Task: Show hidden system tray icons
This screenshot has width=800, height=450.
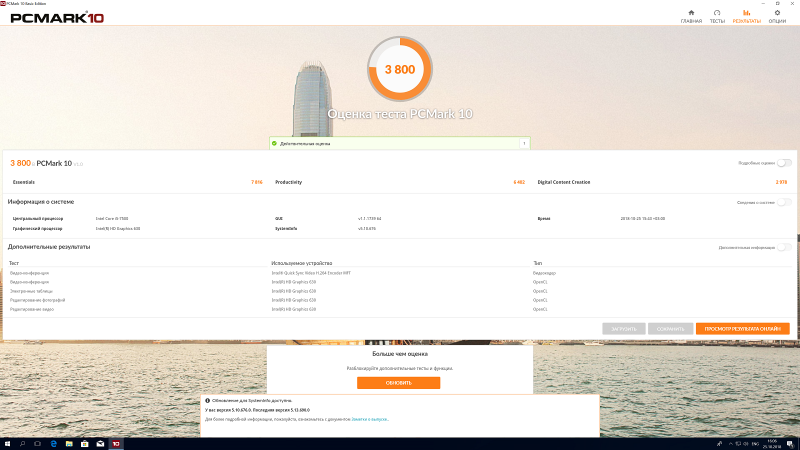Action: [731, 444]
